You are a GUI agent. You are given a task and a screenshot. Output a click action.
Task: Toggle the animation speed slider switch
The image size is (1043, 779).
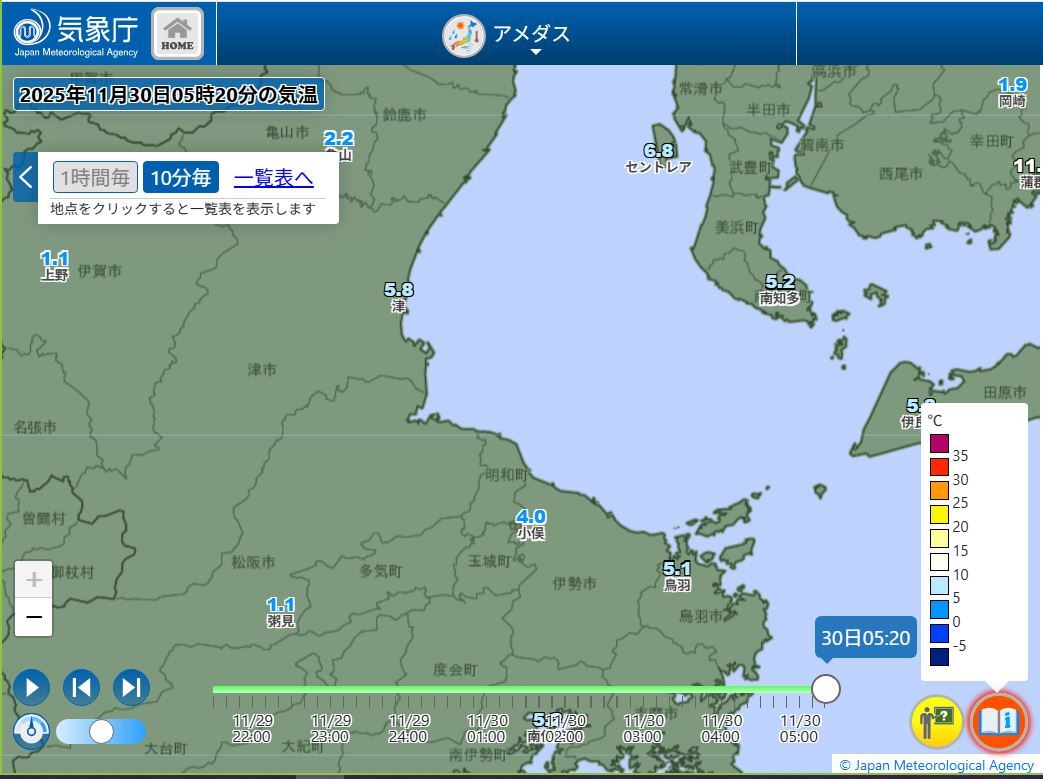click(101, 732)
